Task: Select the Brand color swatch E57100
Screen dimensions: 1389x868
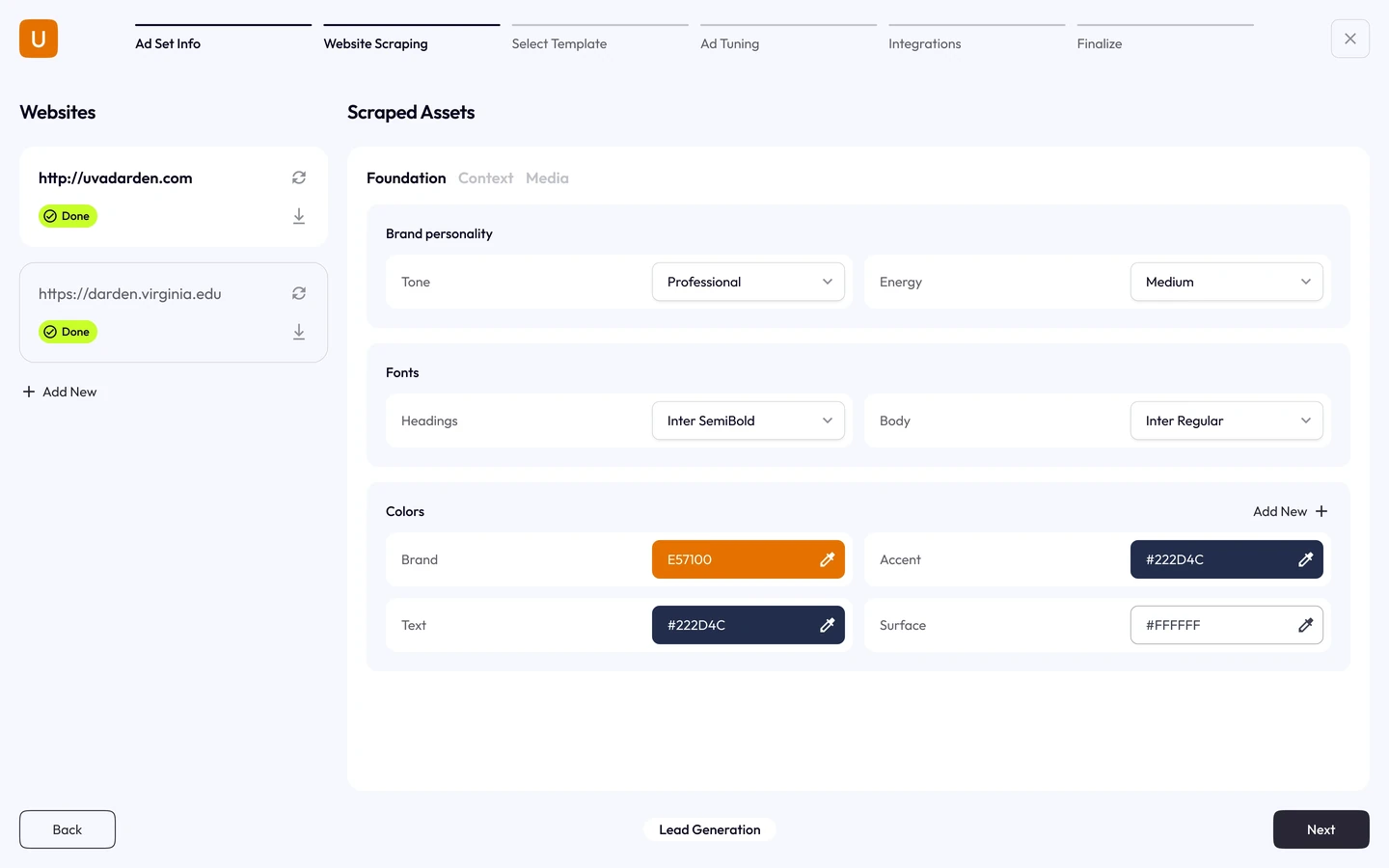Action: pos(749,559)
